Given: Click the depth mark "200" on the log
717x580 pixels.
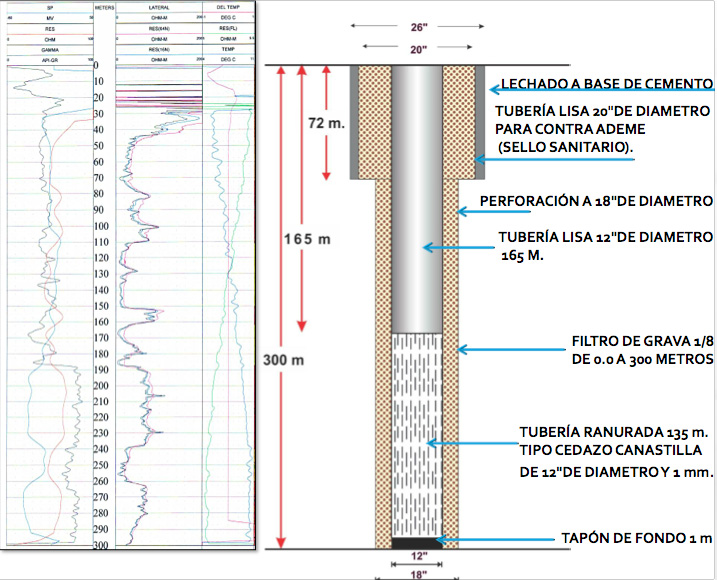Looking at the screenshot, I should [101, 386].
